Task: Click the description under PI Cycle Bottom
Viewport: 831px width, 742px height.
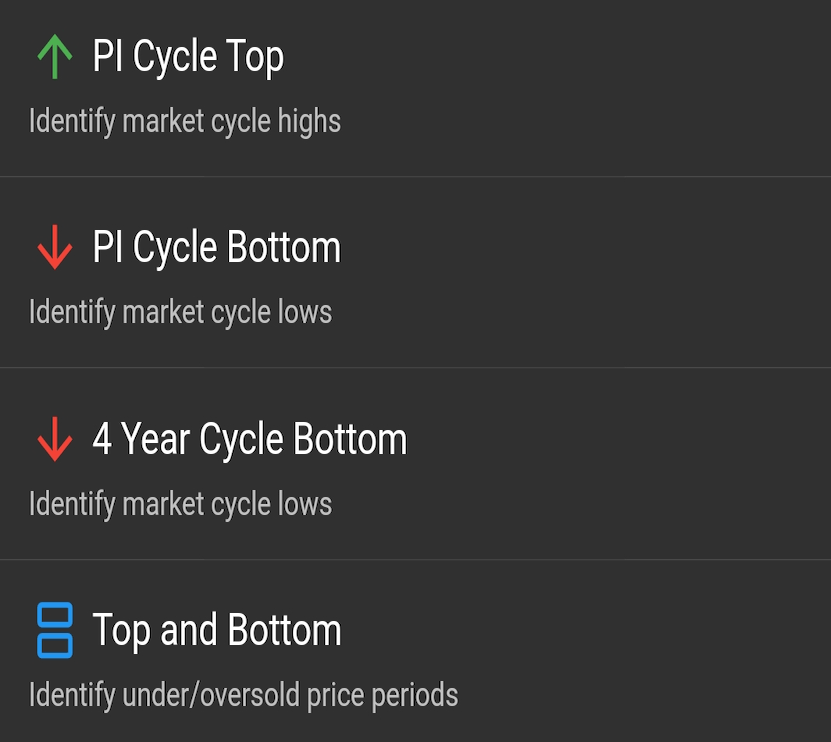Action: click(x=180, y=312)
